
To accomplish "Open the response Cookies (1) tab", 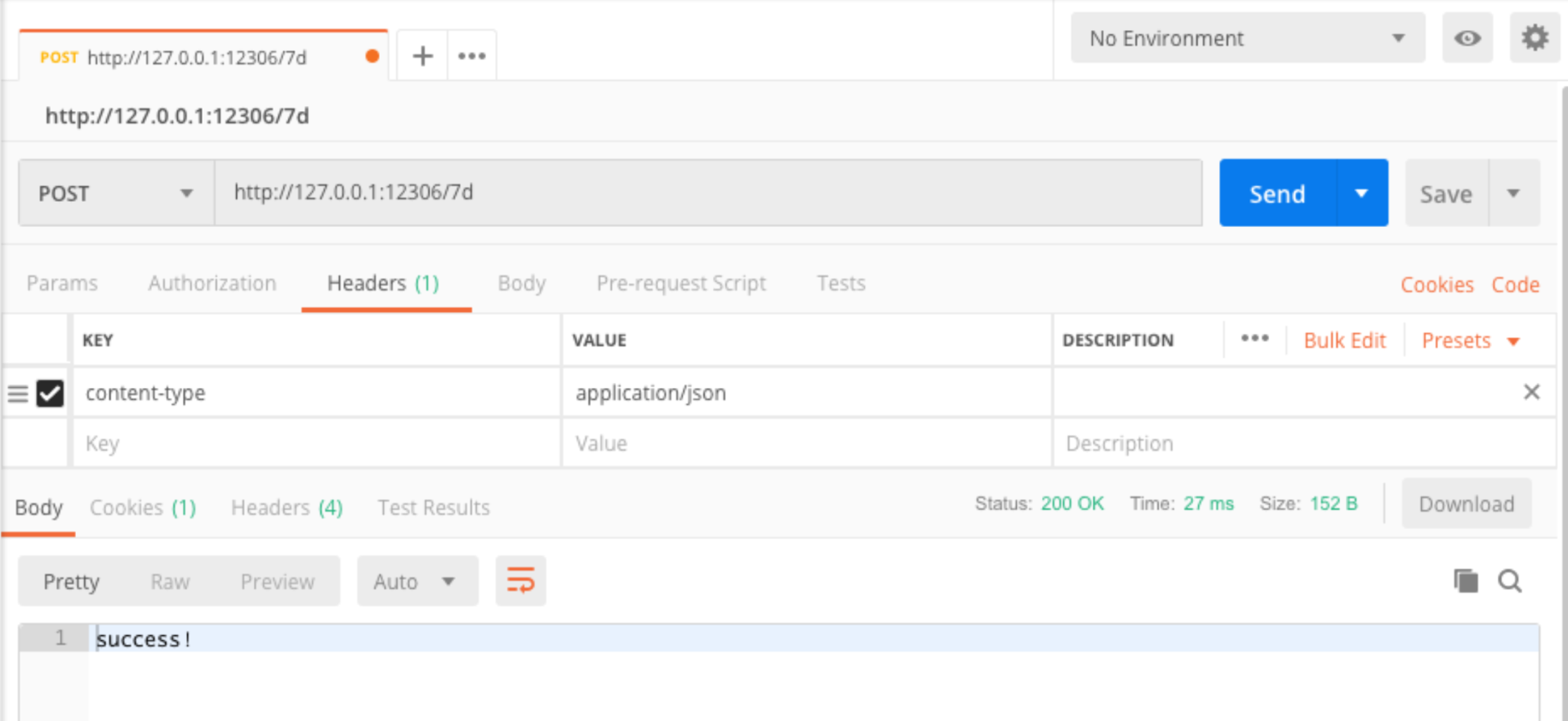I will coord(143,507).
